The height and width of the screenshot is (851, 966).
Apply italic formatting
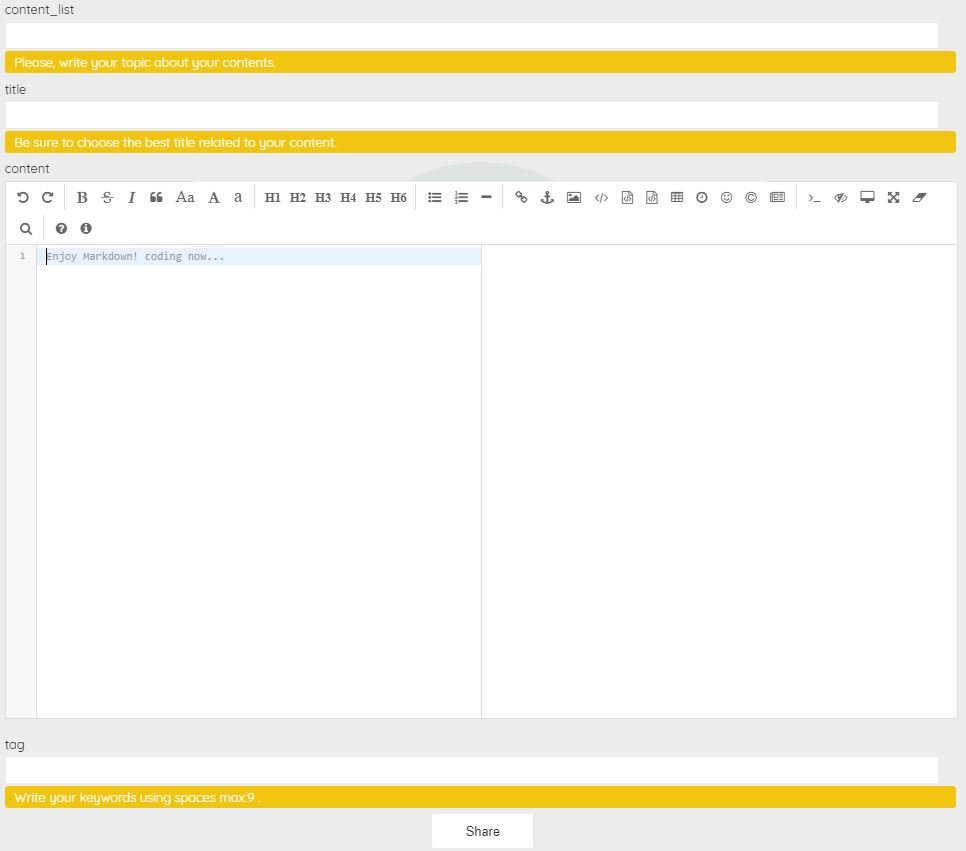click(131, 197)
